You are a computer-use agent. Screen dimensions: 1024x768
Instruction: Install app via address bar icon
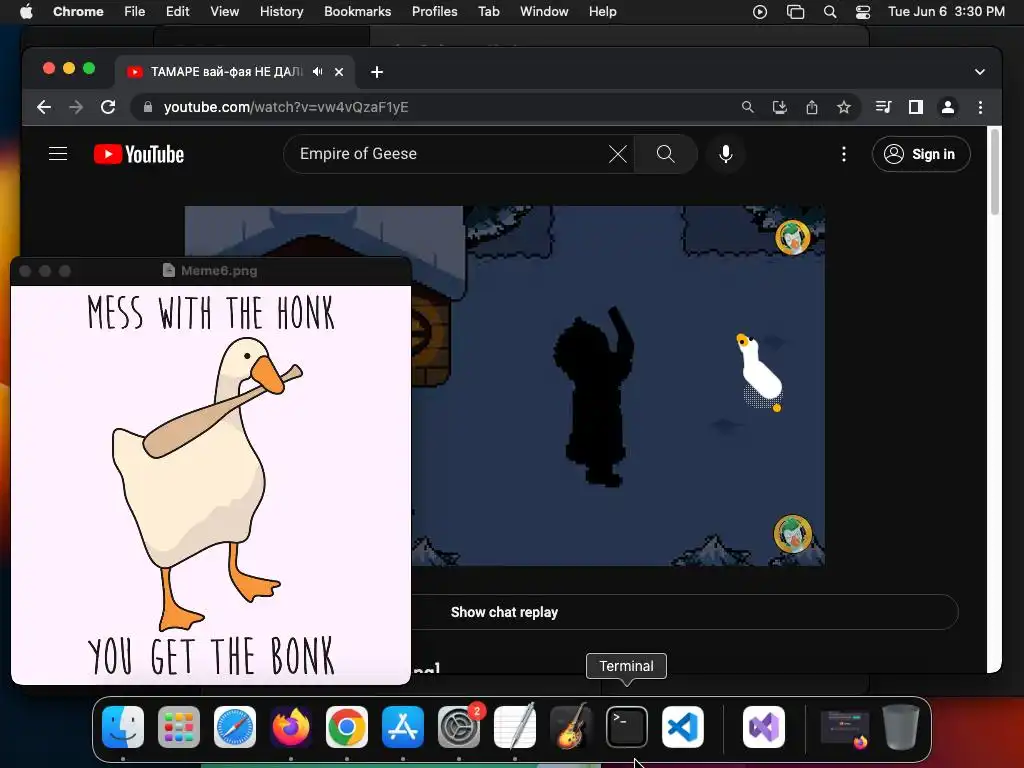pyautogui.click(x=780, y=107)
